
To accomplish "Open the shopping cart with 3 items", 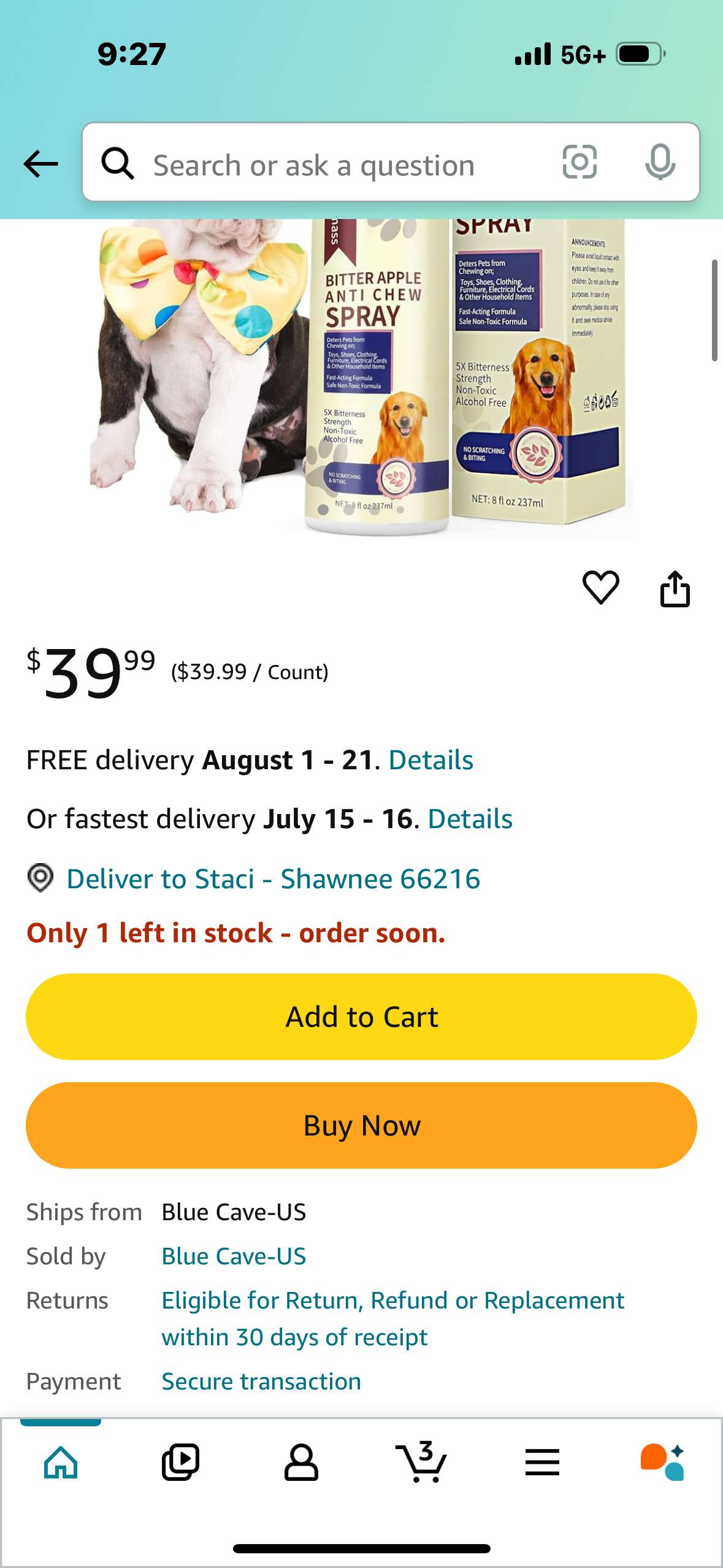I will pyautogui.click(x=421, y=1462).
